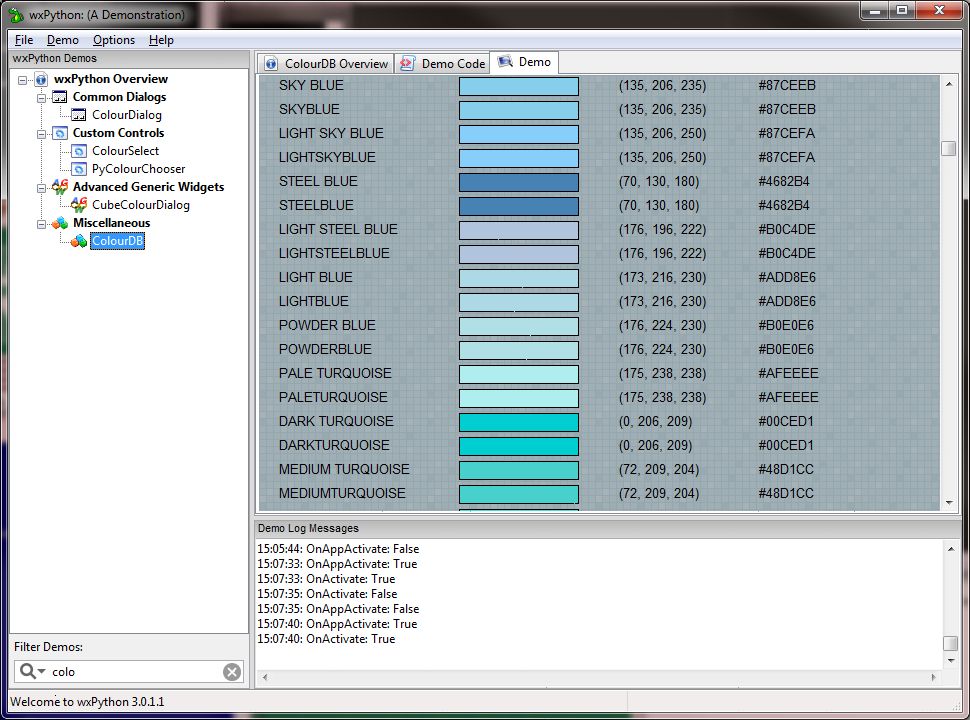
Task: Click the Filter Demos search input field
Action: [129, 672]
